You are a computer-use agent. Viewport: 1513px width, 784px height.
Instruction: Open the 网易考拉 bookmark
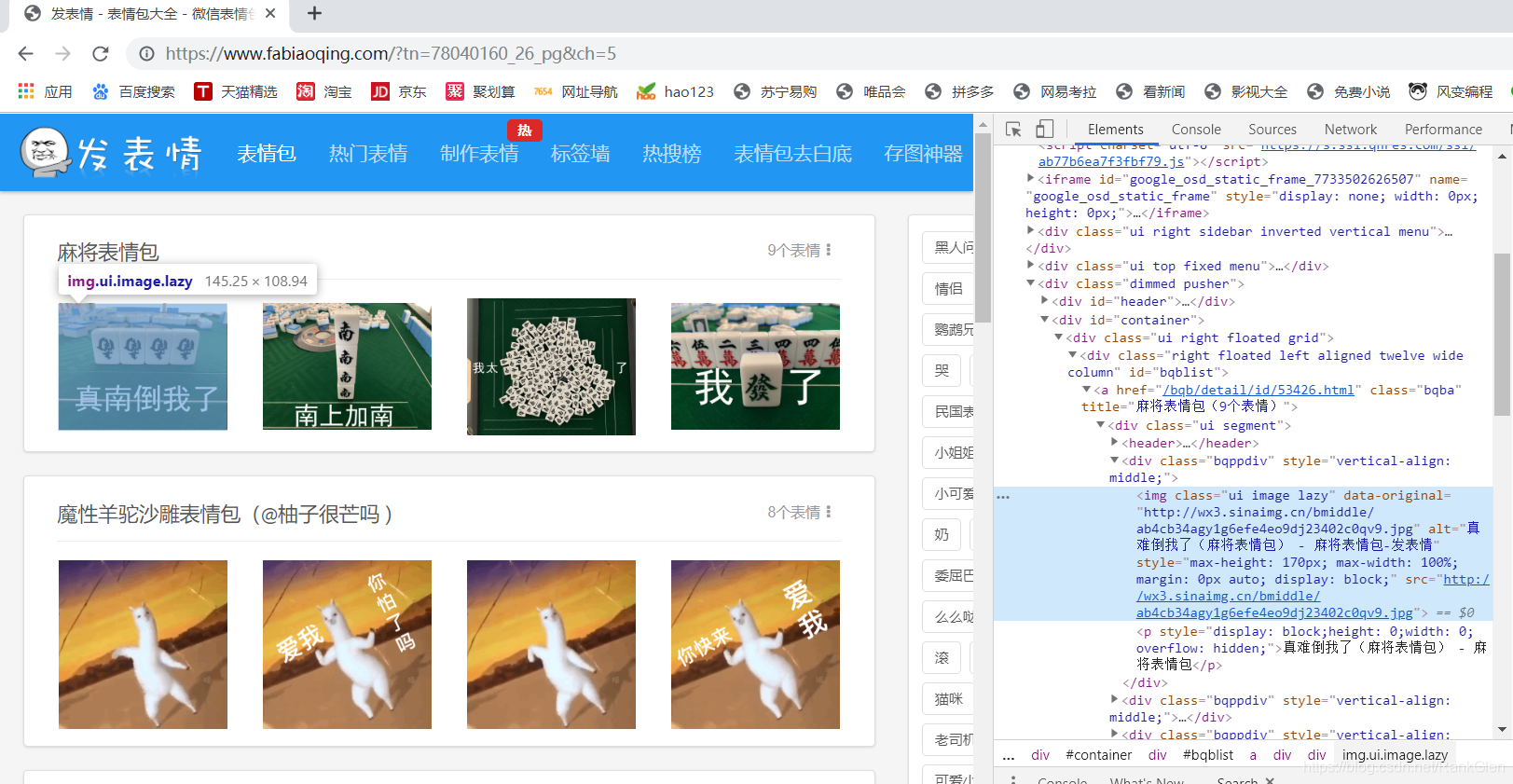pyautogui.click(x=1054, y=91)
